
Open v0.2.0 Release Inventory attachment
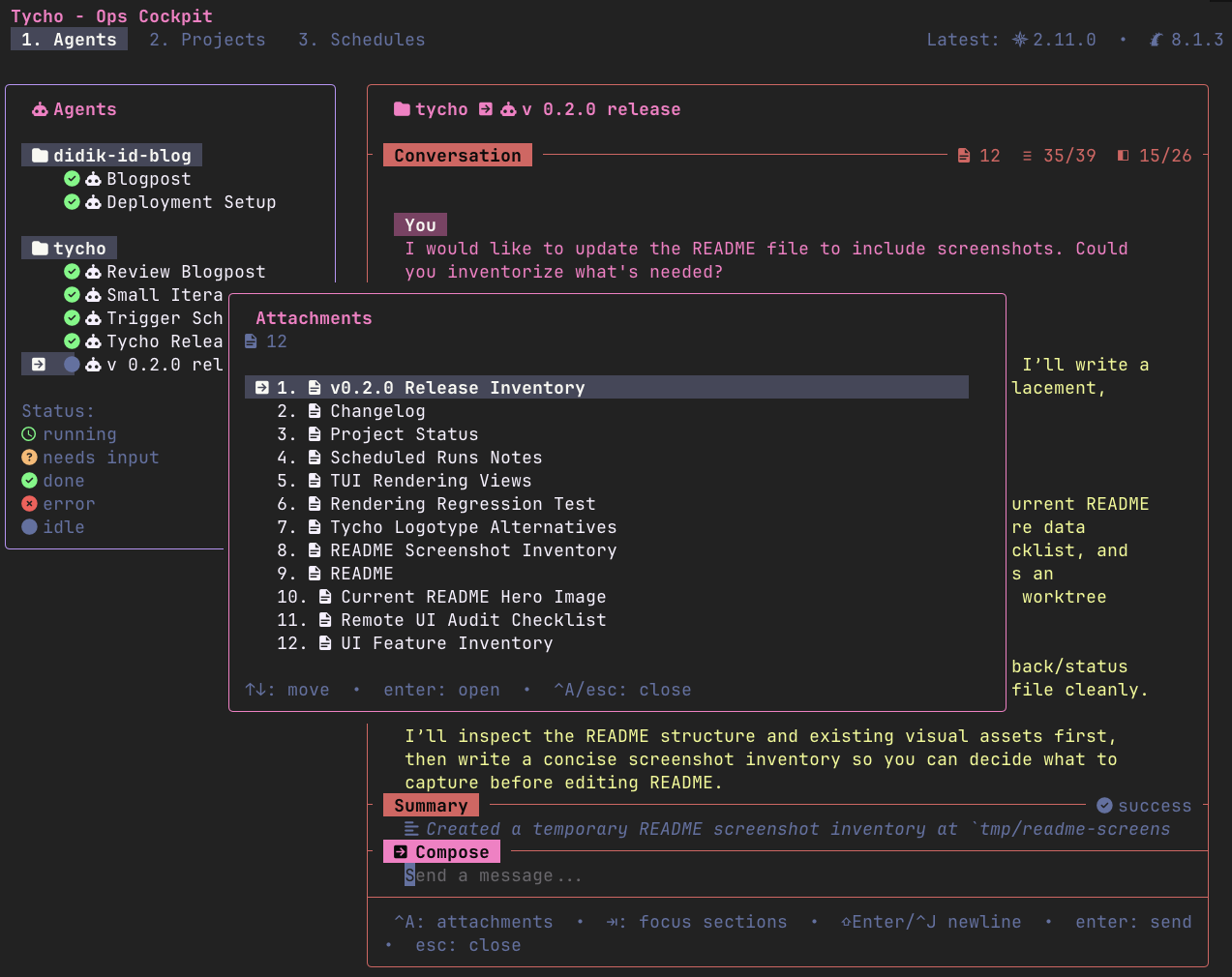coord(607,387)
